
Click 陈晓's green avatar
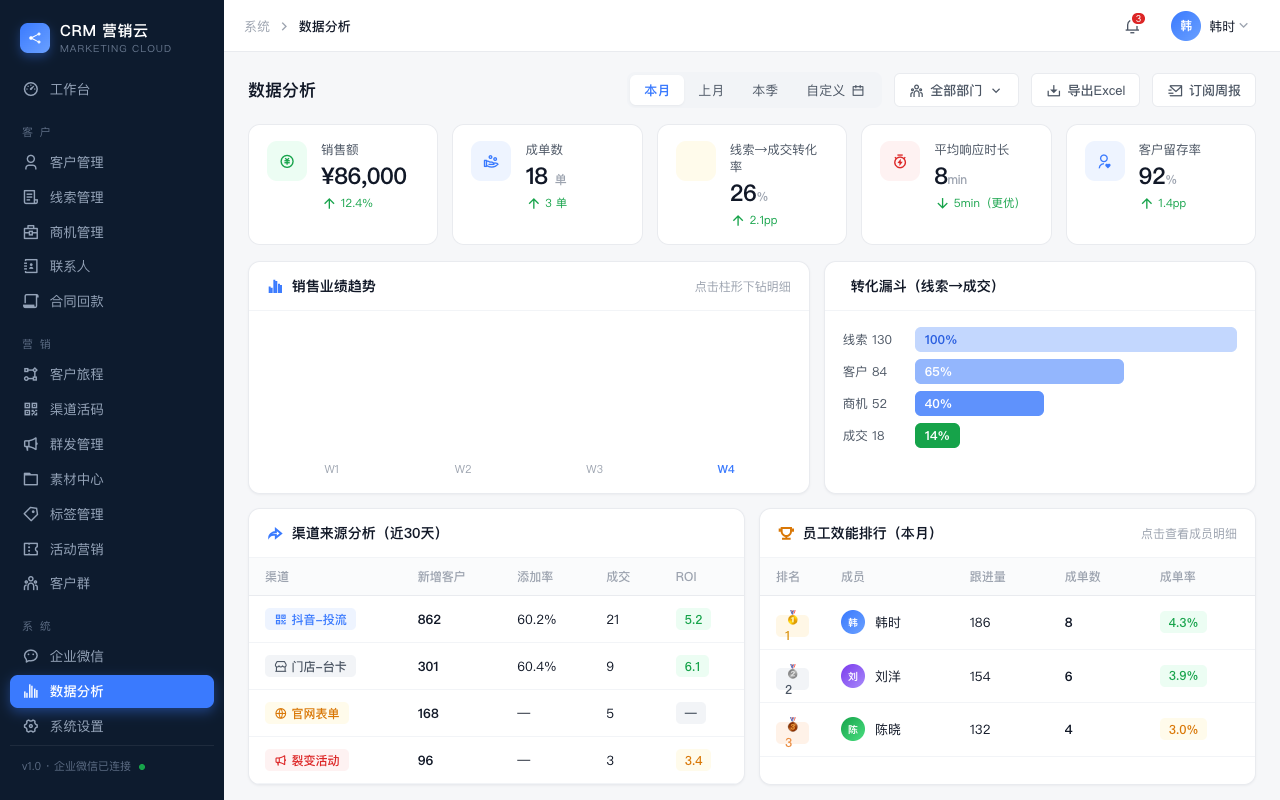click(x=853, y=729)
